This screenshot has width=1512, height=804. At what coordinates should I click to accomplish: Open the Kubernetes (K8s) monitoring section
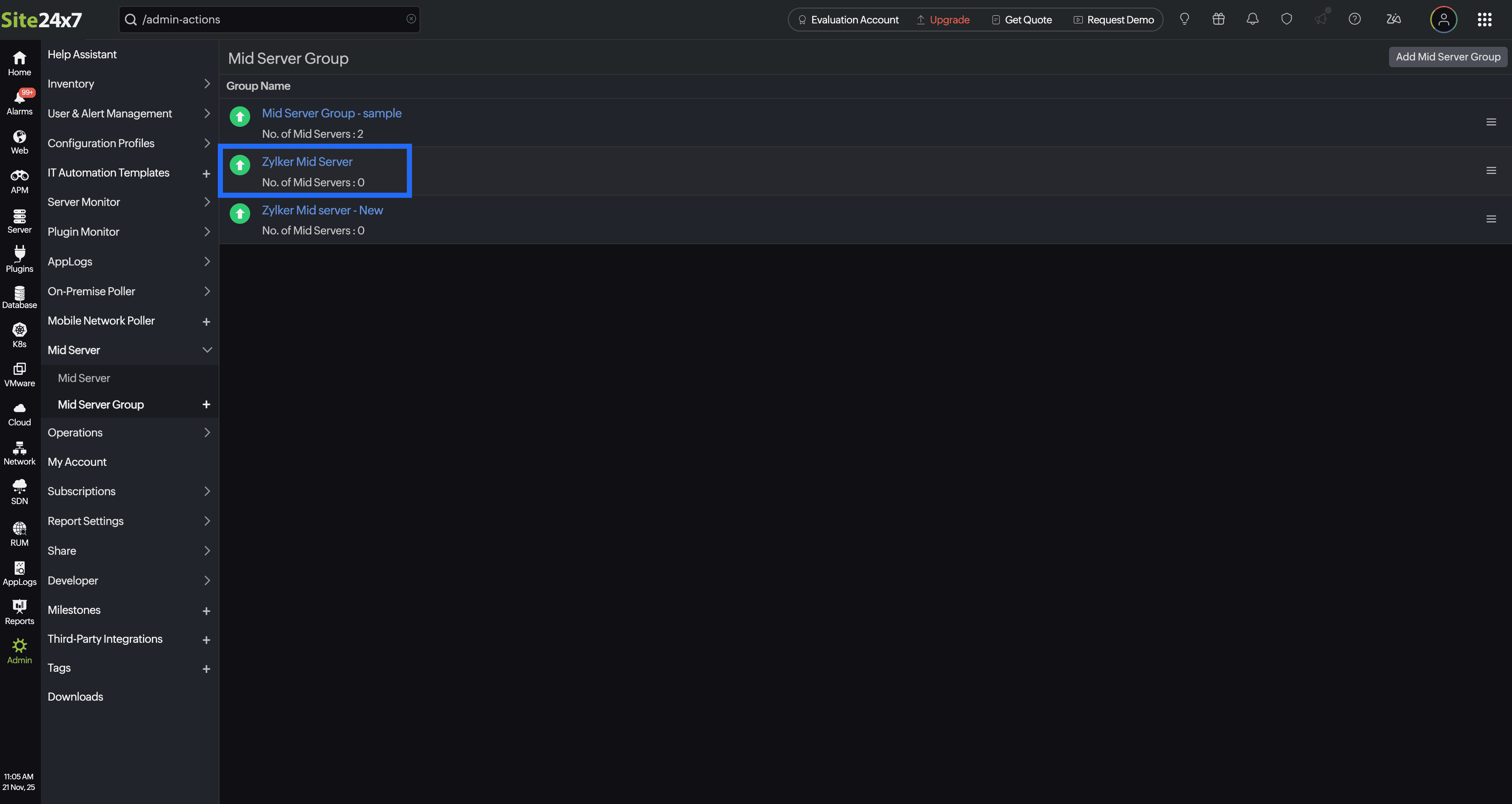tap(20, 334)
